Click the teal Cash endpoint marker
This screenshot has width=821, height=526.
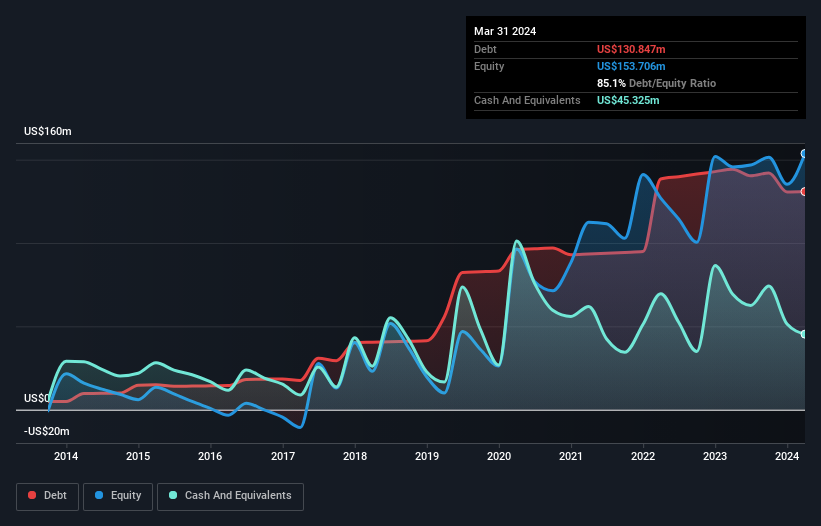[x=804, y=334]
